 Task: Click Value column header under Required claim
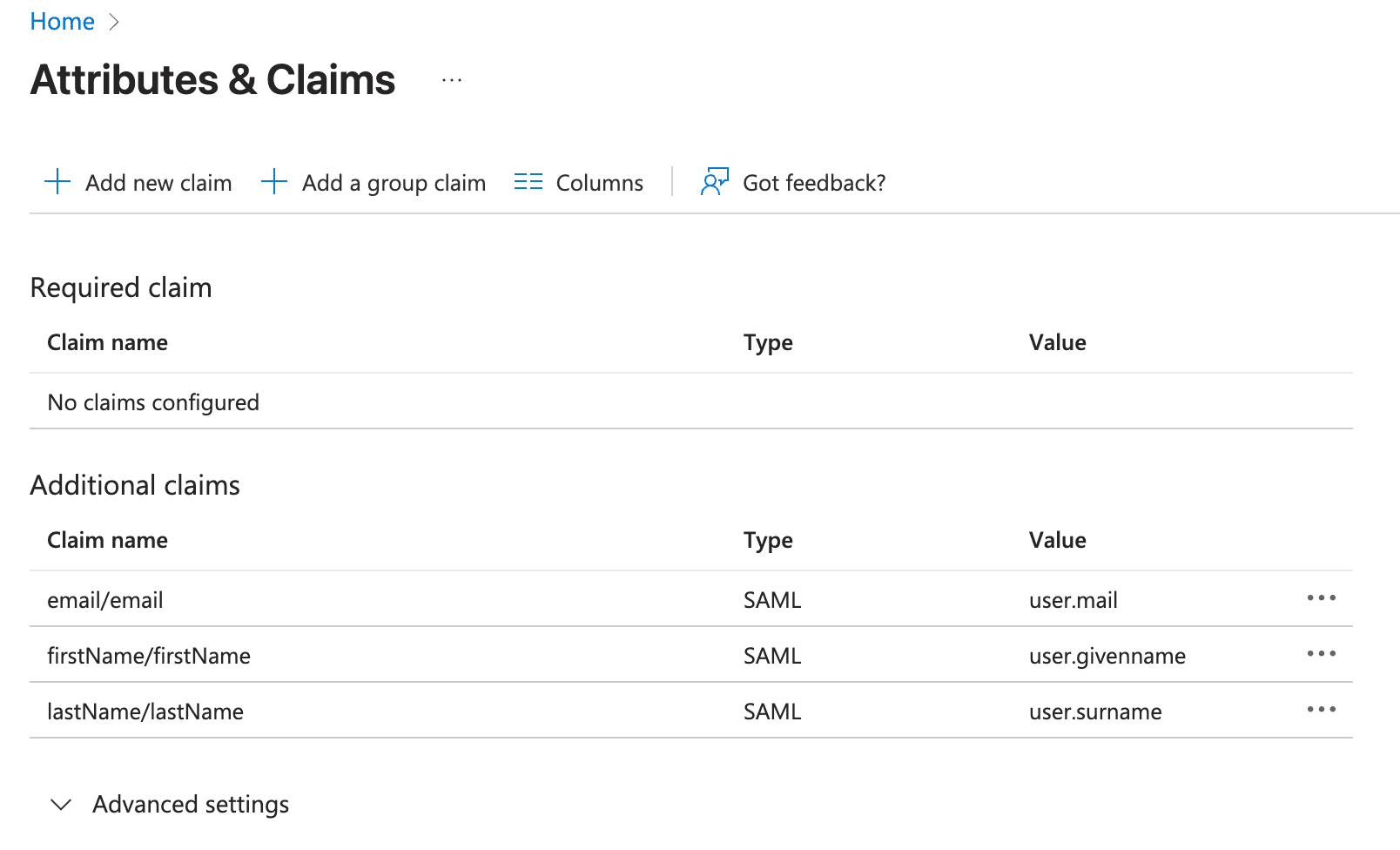pyautogui.click(x=1057, y=342)
